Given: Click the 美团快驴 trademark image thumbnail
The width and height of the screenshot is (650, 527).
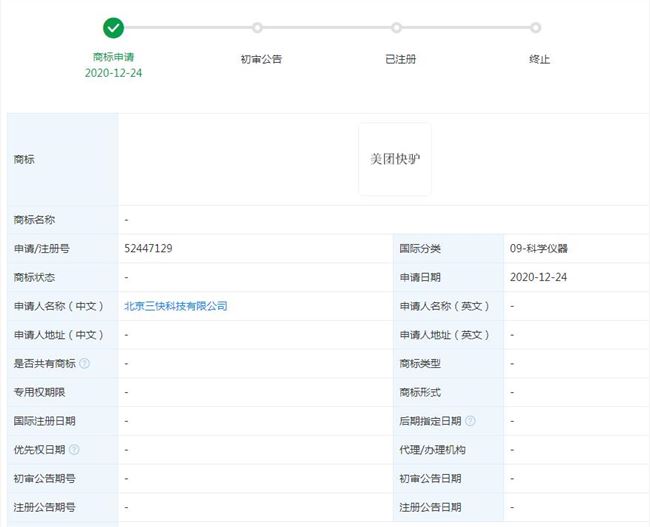Looking at the screenshot, I should tap(395, 159).
